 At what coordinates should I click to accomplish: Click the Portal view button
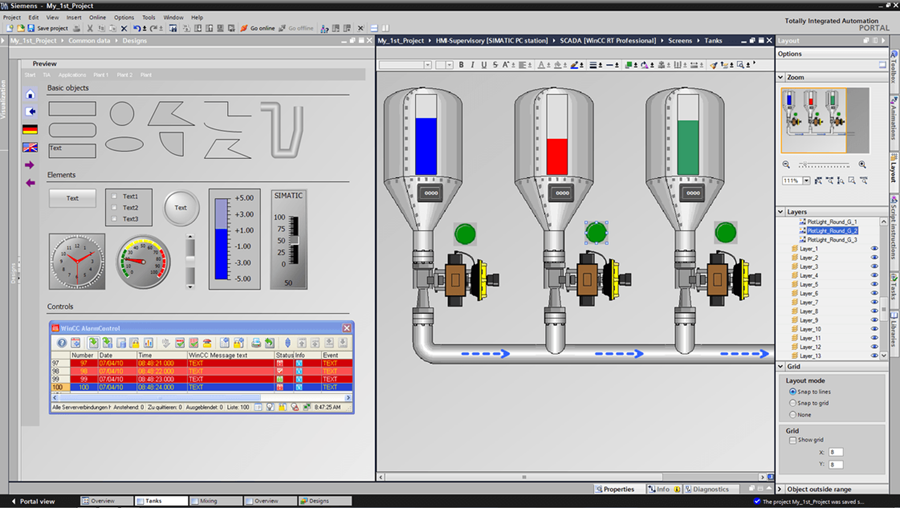click(x=33, y=501)
